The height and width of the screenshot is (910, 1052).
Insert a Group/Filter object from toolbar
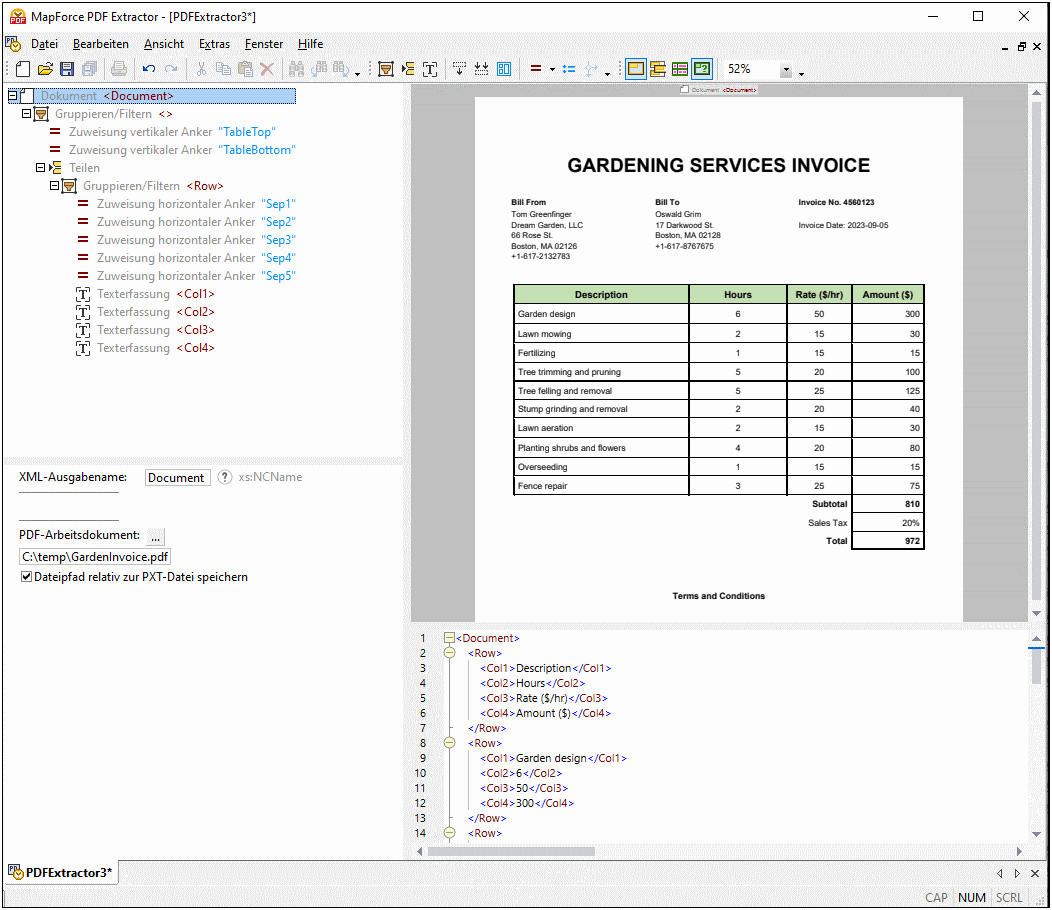(386, 69)
